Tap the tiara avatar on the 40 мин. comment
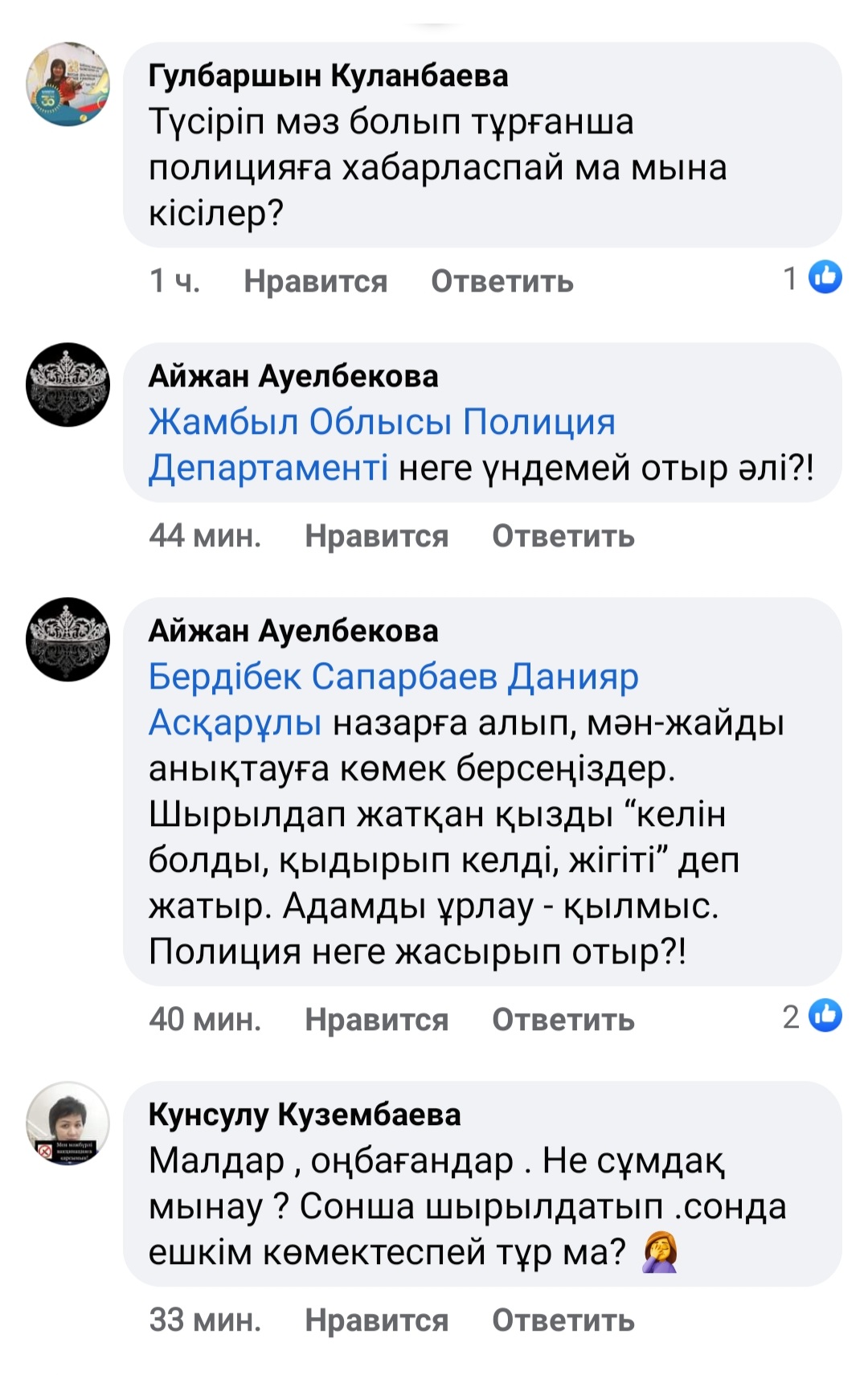 68,640
